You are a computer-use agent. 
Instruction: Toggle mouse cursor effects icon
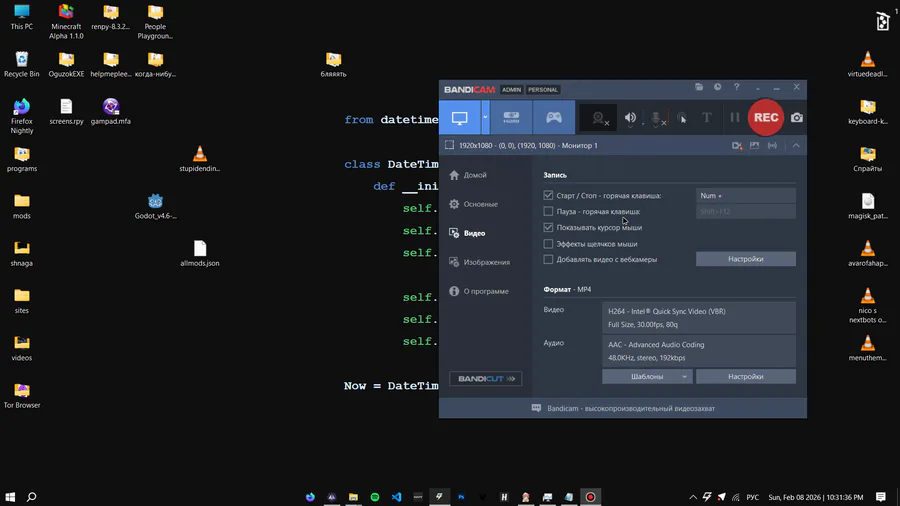(x=682, y=118)
